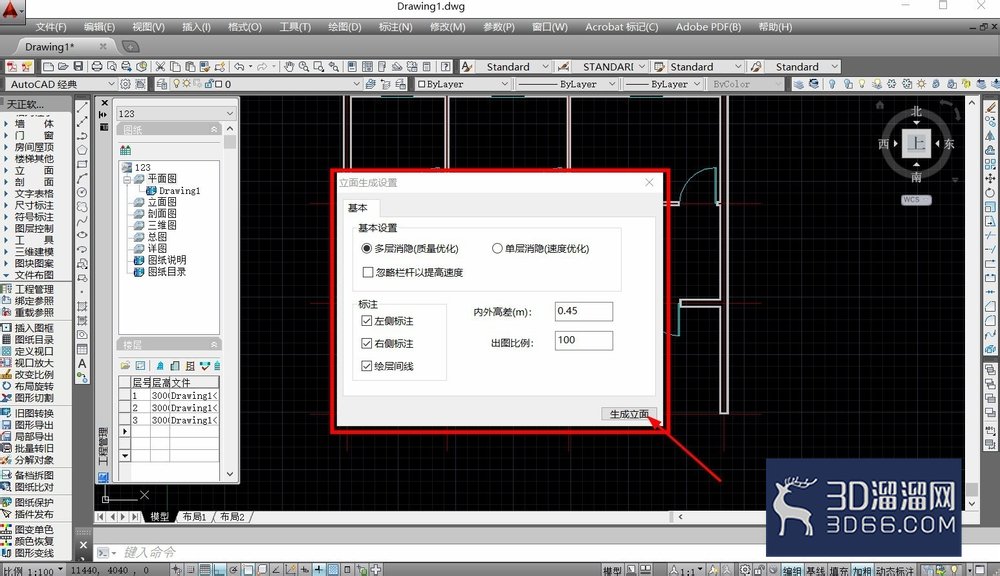1000x576 pixels.
Task: Open the 标注(N) menu
Action: click(395, 27)
